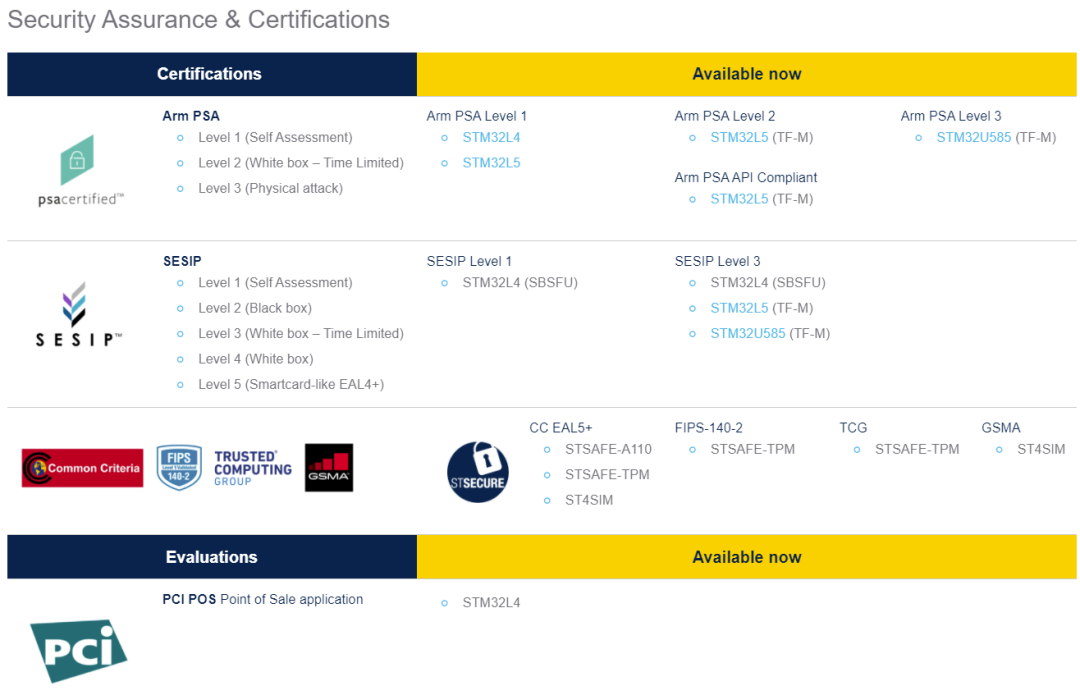Image resolution: width=1080 pixels, height=695 pixels.
Task: Click Available now header beside Certifications
Action: tap(747, 74)
